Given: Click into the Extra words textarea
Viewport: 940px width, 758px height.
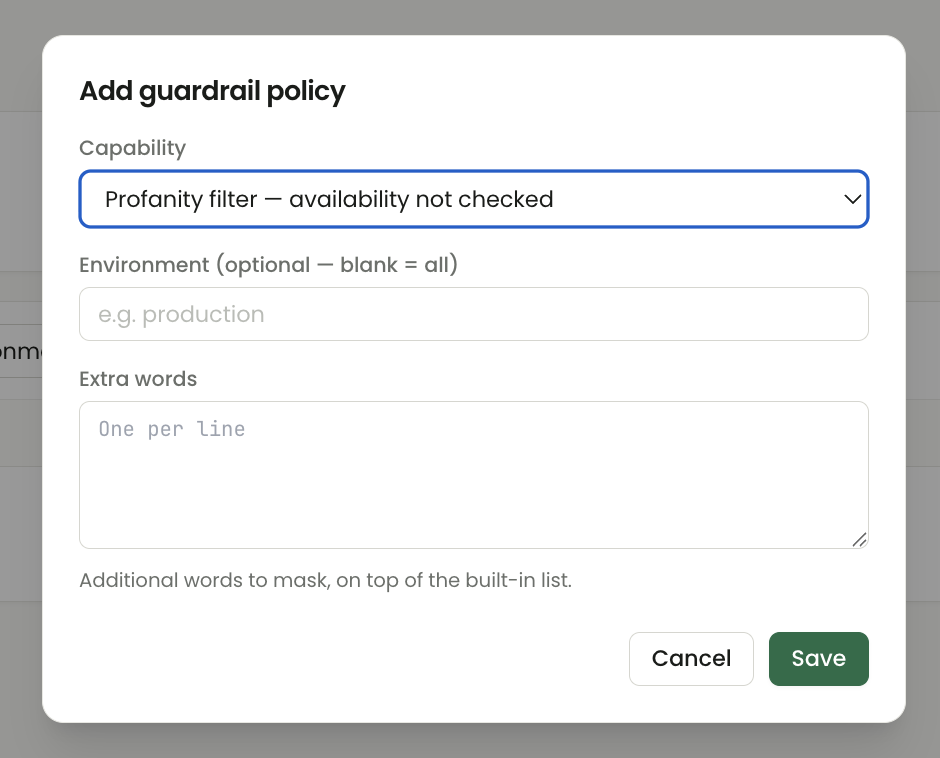Looking at the screenshot, I should [x=474, y=475].
